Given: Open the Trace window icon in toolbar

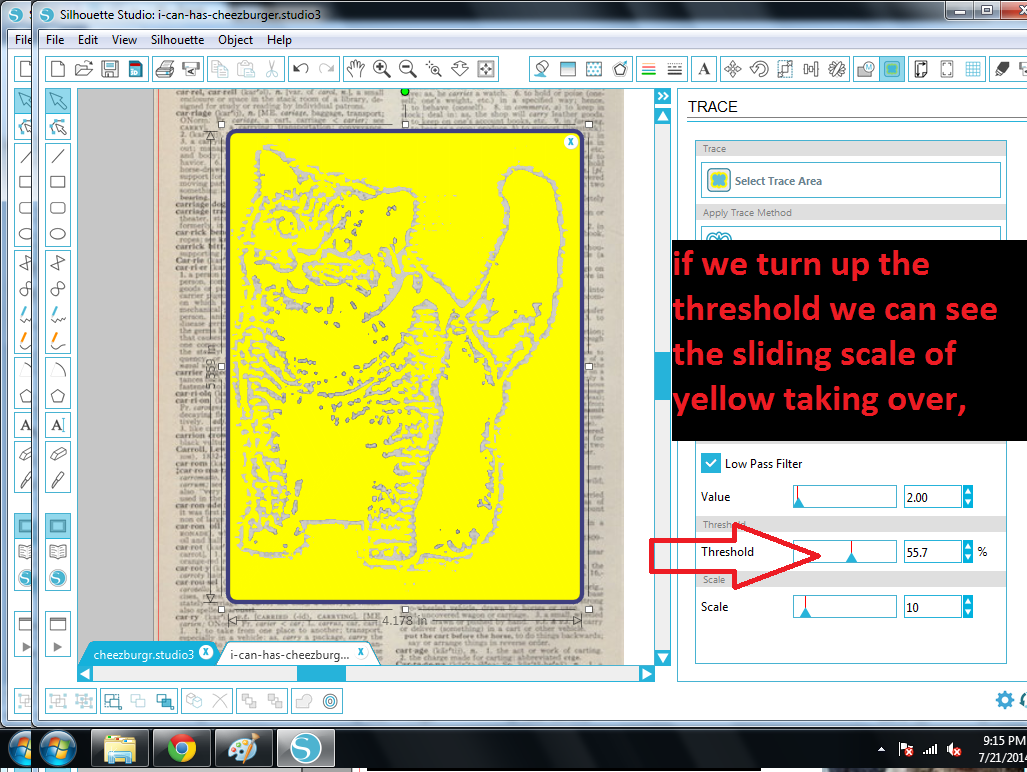Looking at the screenshot, I should [x=892, y=69].
